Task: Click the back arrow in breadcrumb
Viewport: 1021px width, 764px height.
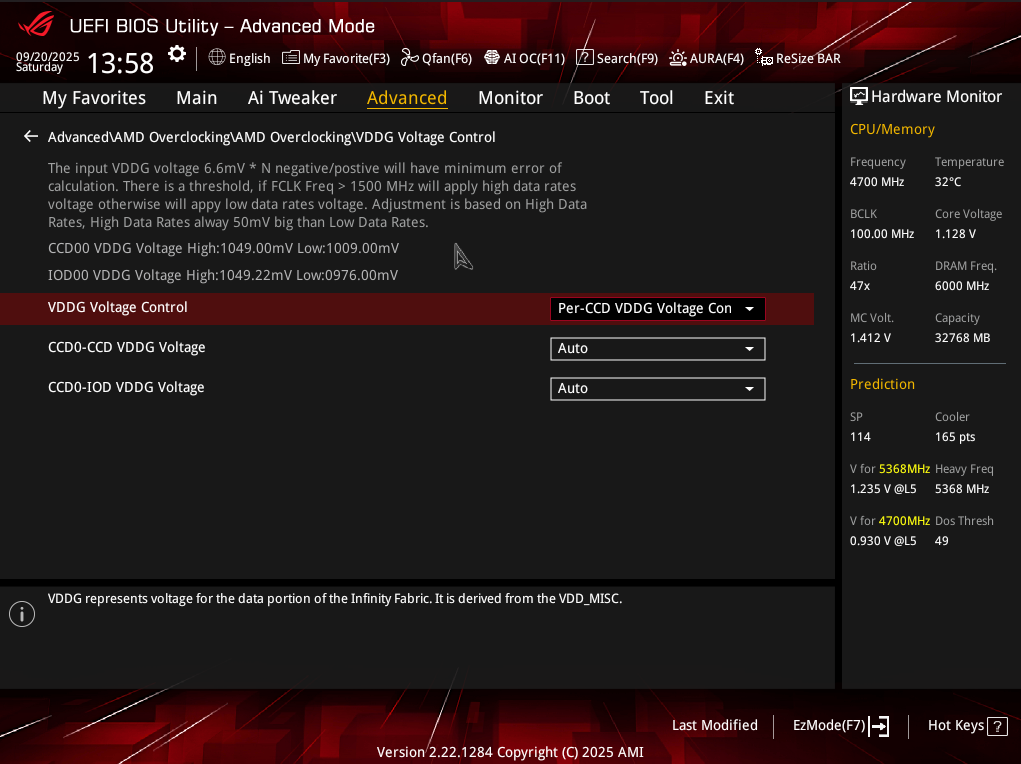Action: pos(31,137)
